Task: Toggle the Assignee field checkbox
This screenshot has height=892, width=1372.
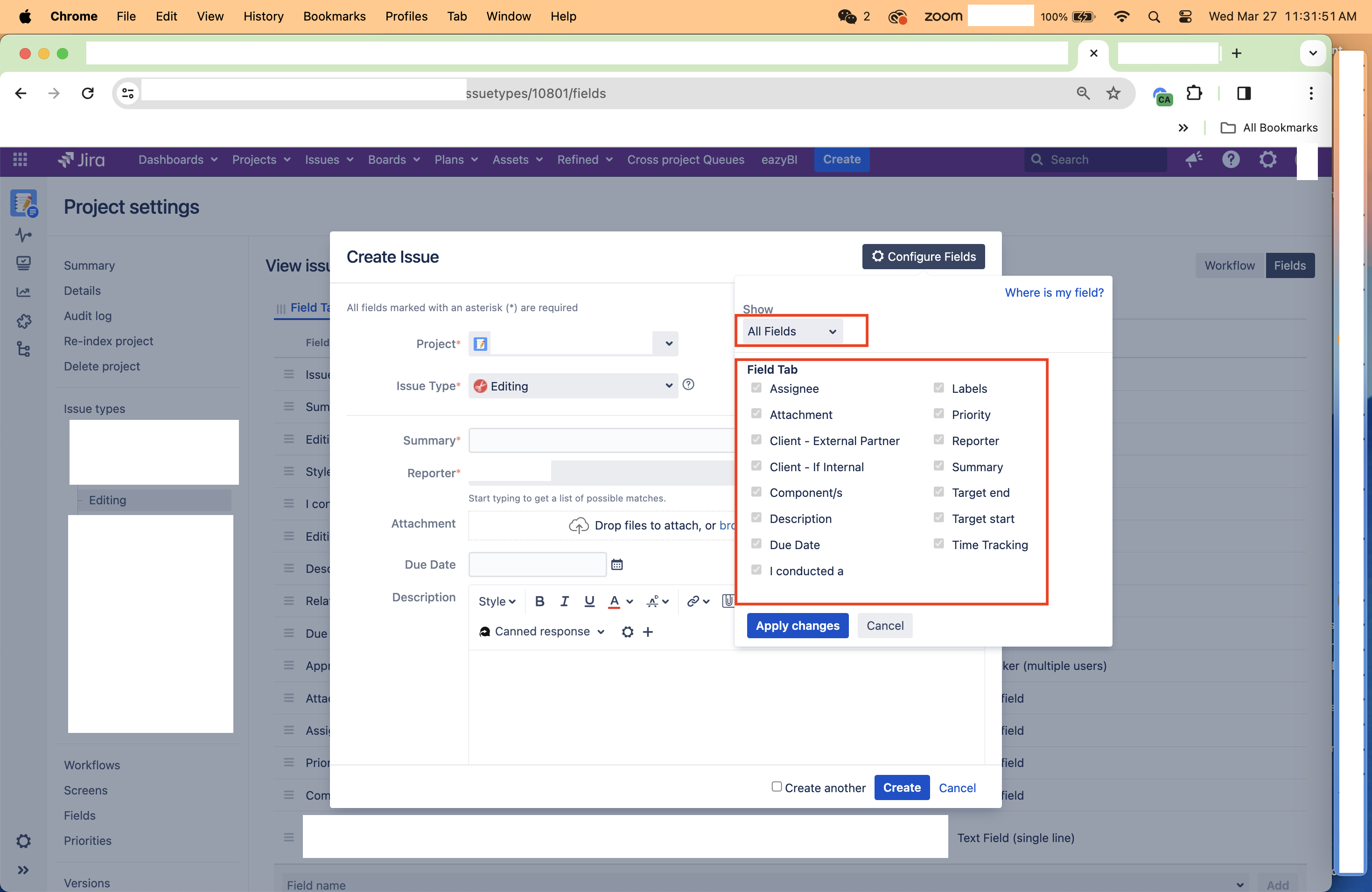Action: click(x=756, y=388)
